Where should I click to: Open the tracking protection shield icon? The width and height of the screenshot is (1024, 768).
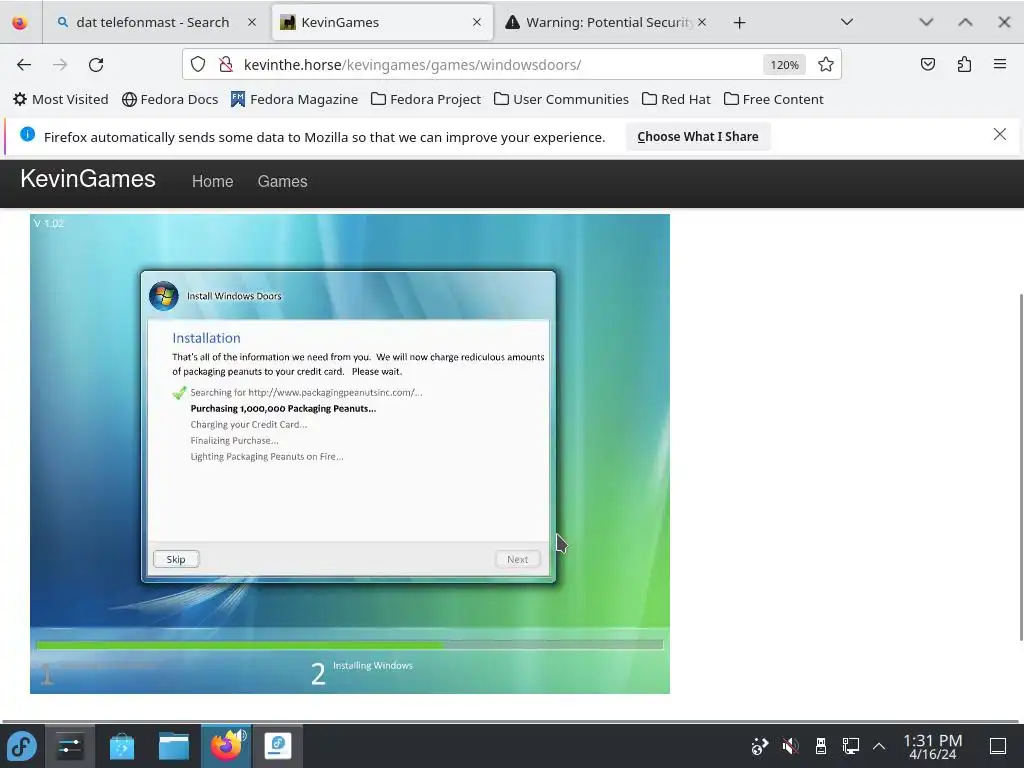point(198,65)
